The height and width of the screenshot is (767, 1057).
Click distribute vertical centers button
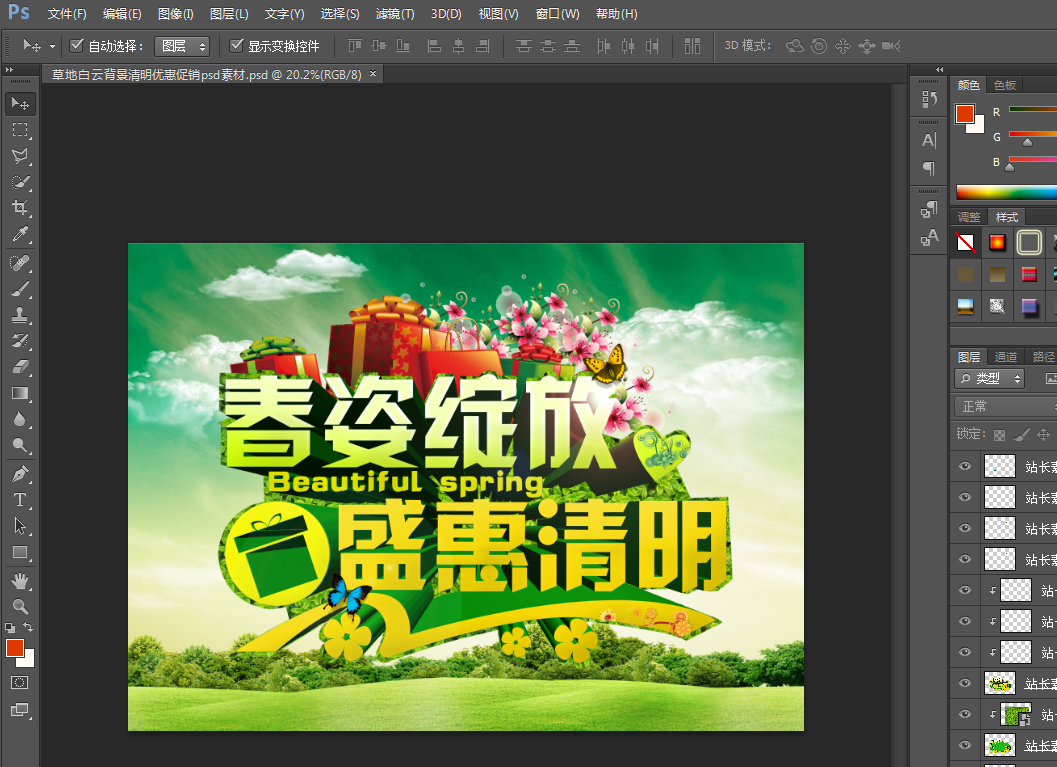pos(548,46)
